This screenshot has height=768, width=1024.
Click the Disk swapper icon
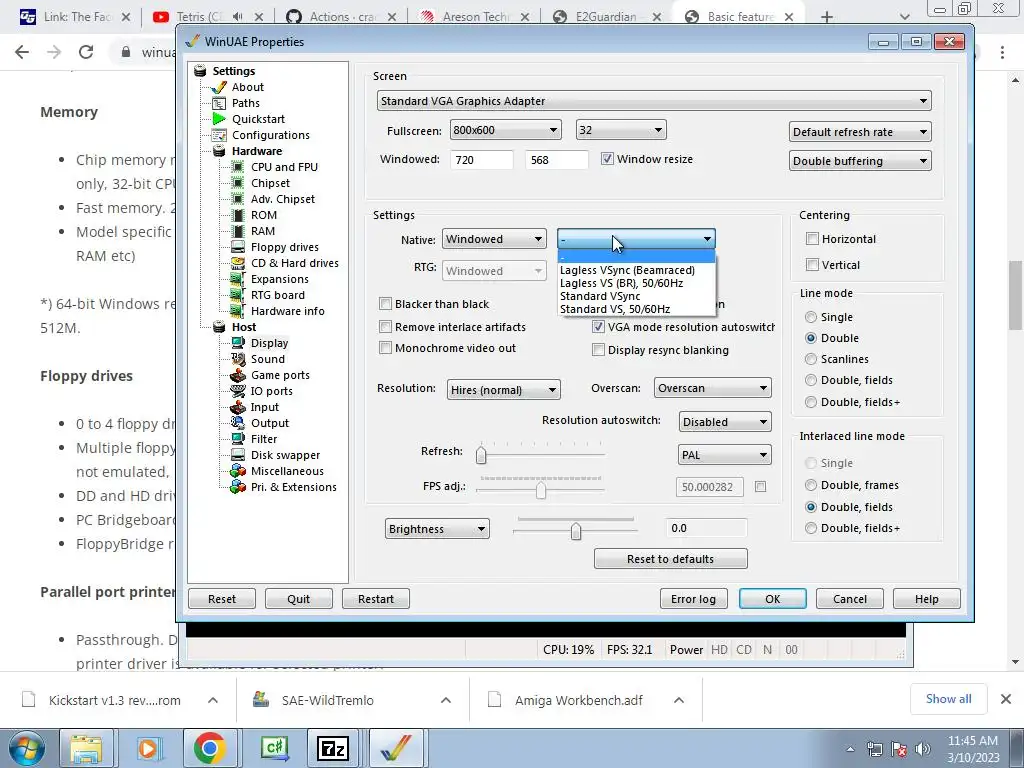(238, 455)
